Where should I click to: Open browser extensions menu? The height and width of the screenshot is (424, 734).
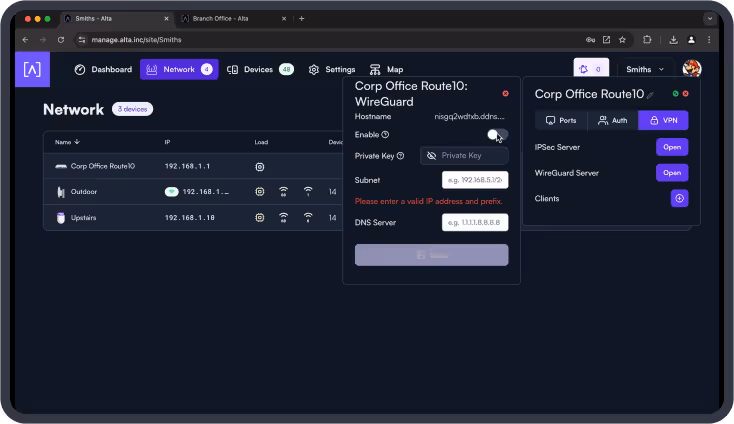[647, 40]
